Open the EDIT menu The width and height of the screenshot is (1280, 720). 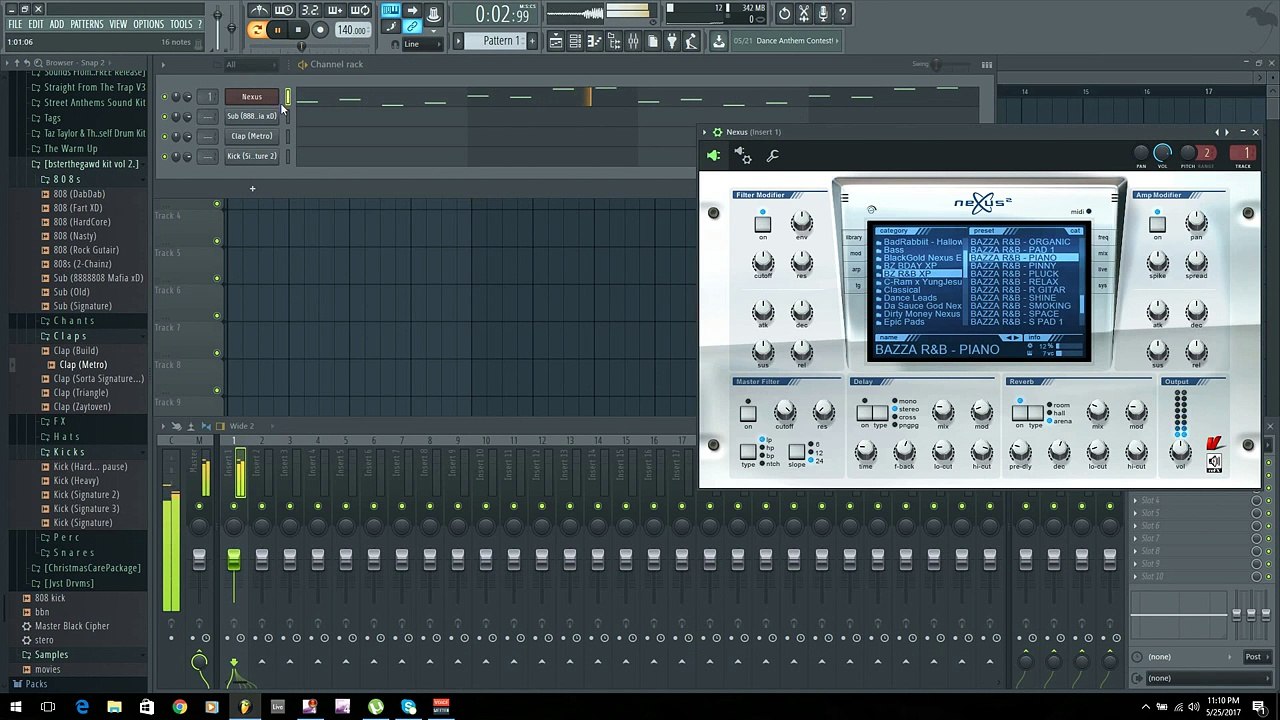(x=36, y=24)
